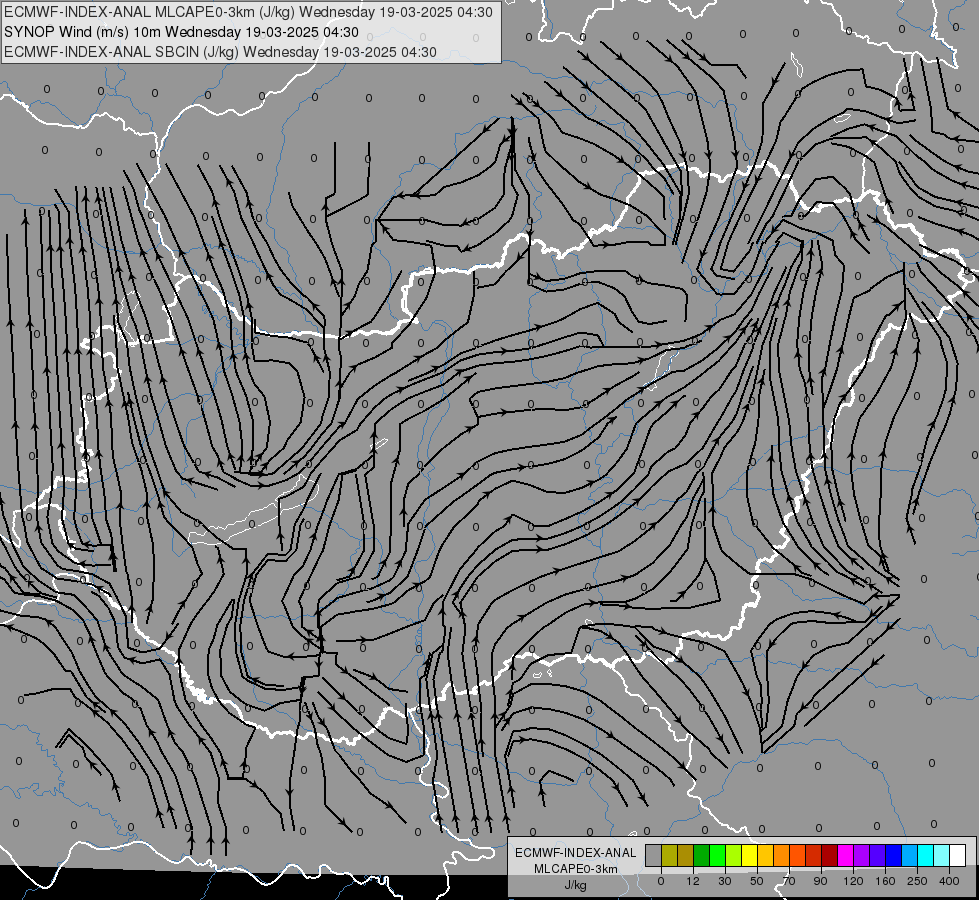Click the legend tick value '400'

pyautogui.click(x=949, y=881)
